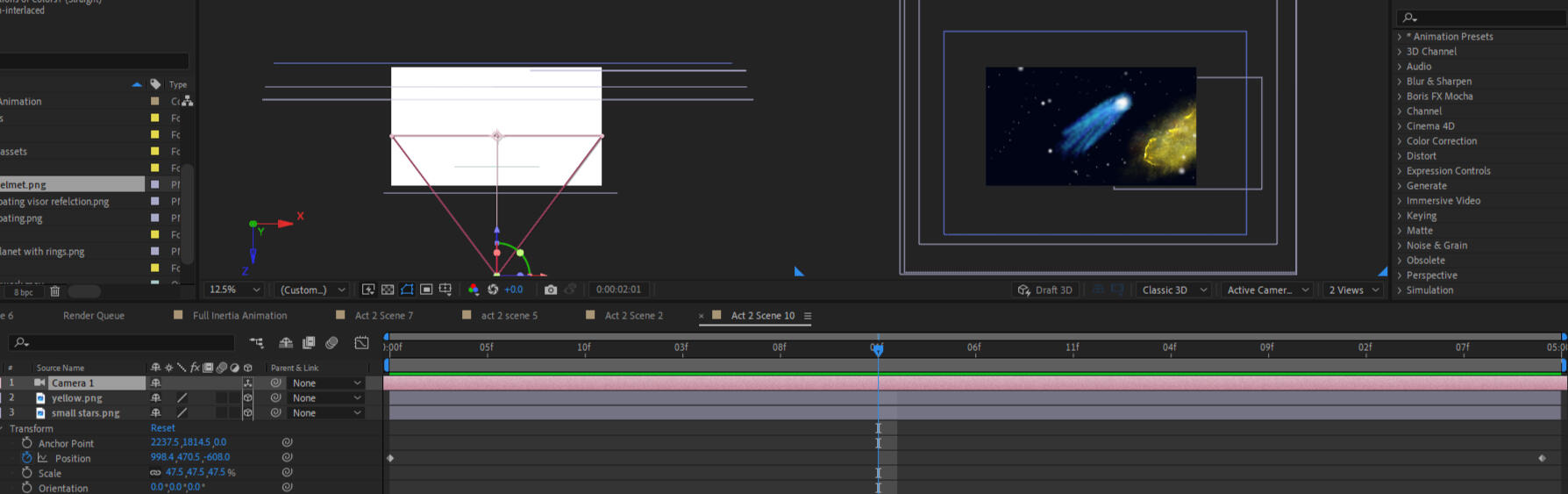This screenshot has height=494, width=1568.
Task: Click the Reset link for Transform
Action: 162,428
